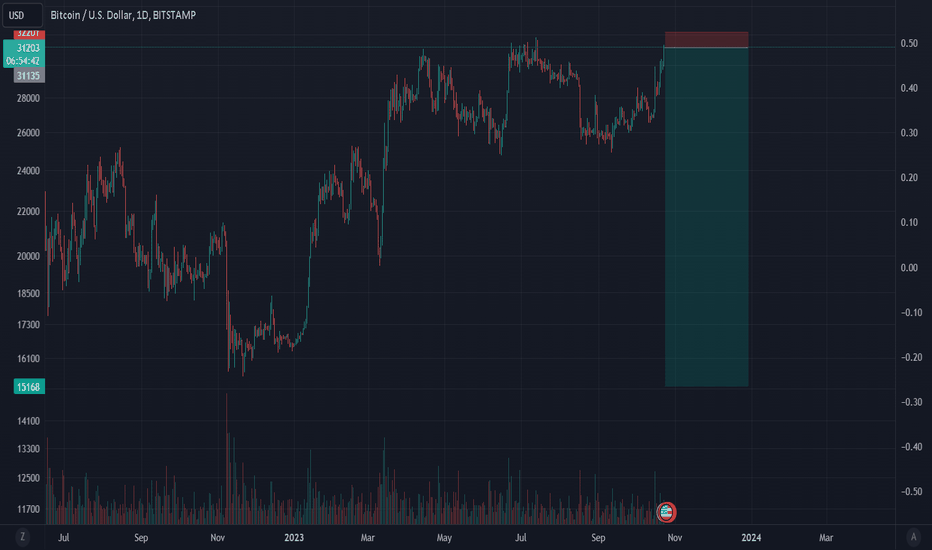This screenshot has height=550, width=932.
Task: Select the red stop-loss zone of the short position
Action: pos(705,39)
